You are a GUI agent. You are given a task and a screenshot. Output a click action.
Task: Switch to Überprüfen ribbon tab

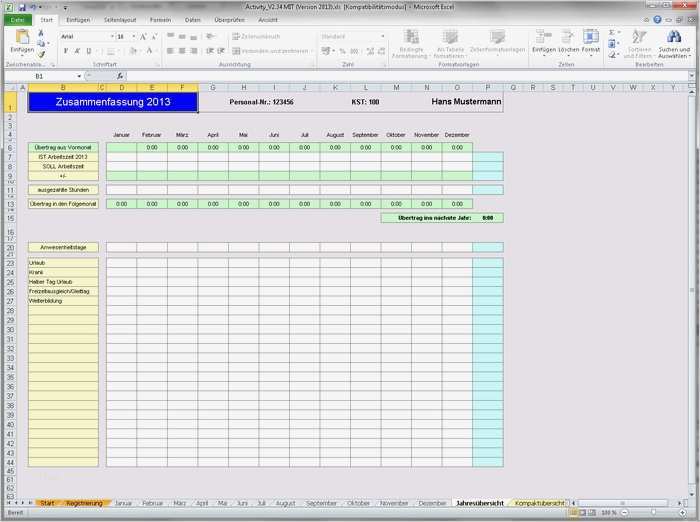[x=229, y=20]
